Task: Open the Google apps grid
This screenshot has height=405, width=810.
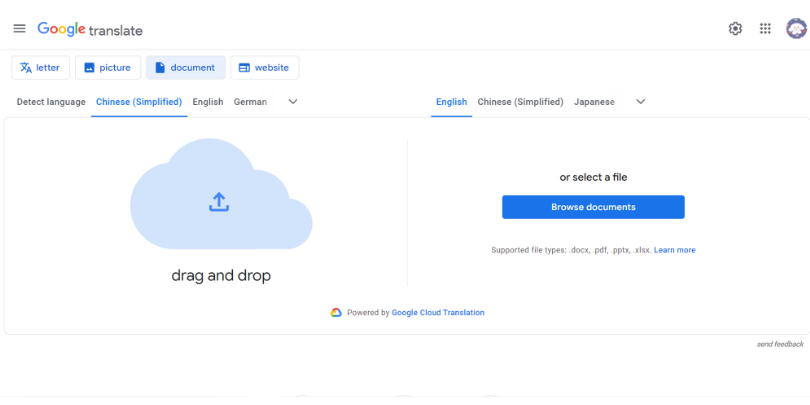Action: tap(765, 29)
